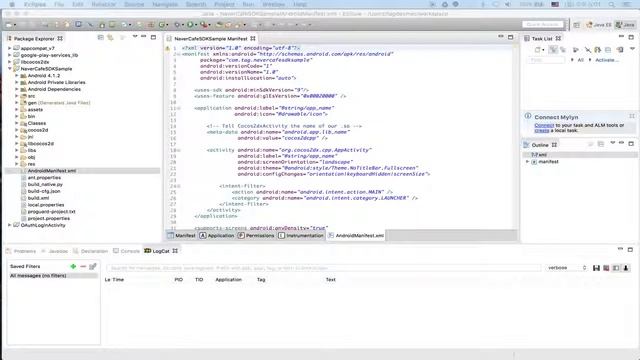Open the Console view tab

point(126,251)
